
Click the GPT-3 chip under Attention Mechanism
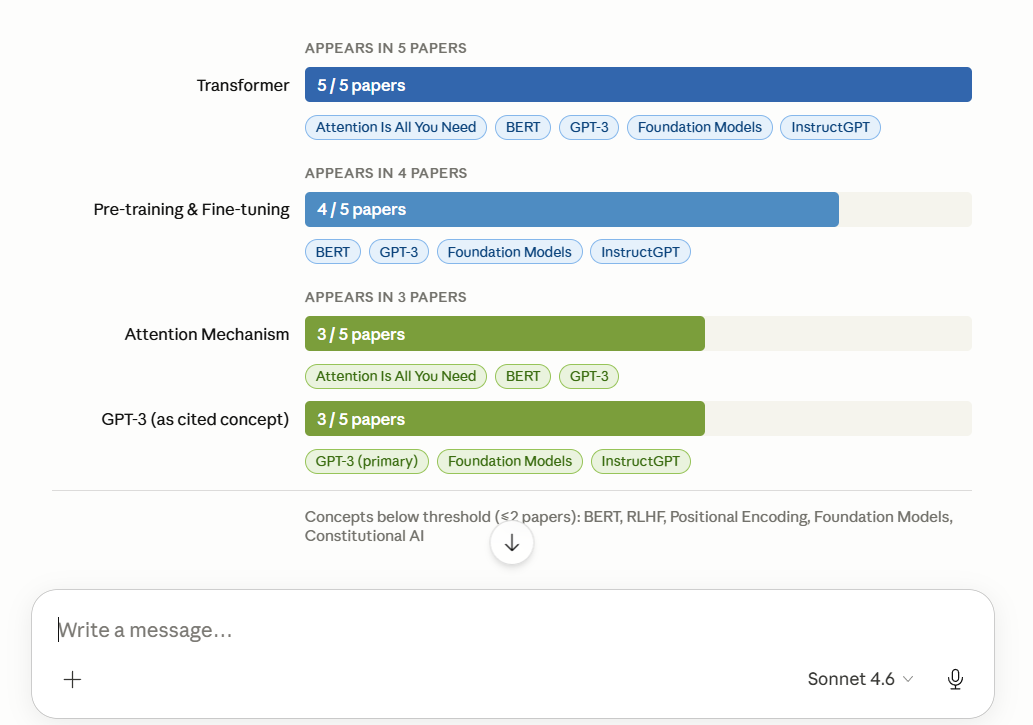[589, 376]
